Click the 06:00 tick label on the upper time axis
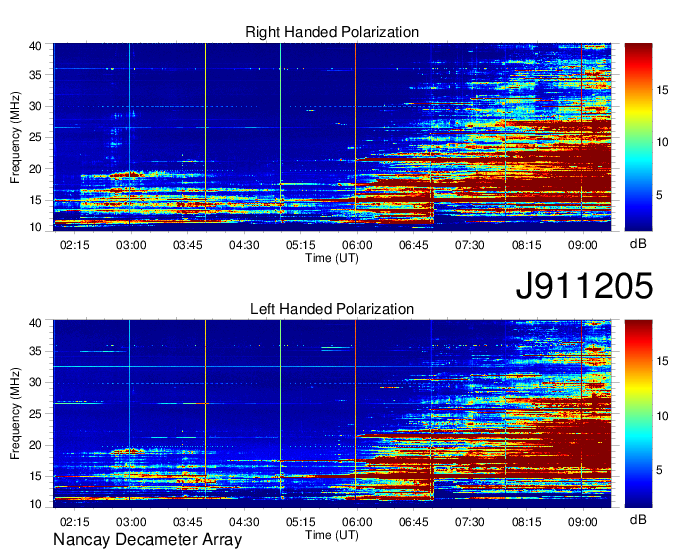Screen dimensions: 680x552 pyautogui.click(x=357, y=245)
